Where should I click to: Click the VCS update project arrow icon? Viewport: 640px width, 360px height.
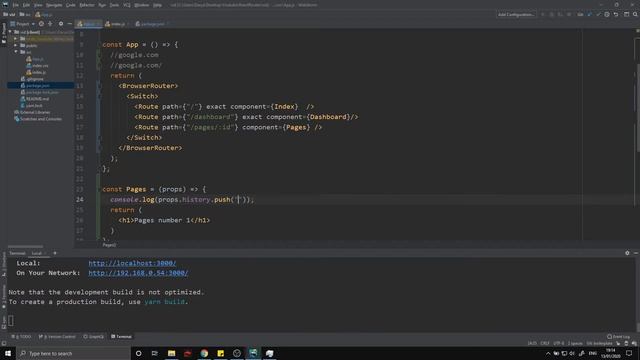pos(590,14)
